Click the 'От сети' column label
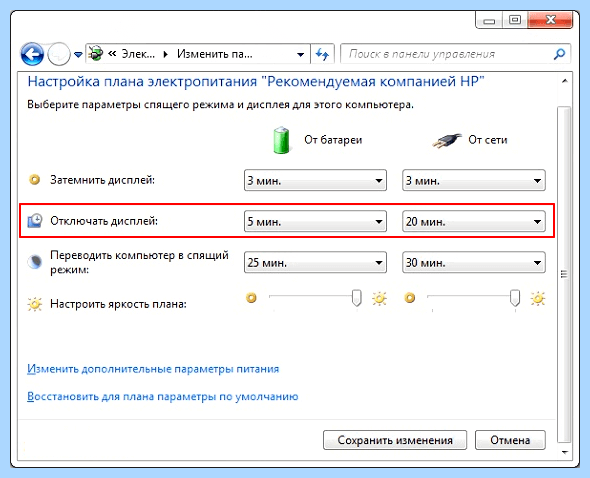The image size is (590, 478). 488,140
